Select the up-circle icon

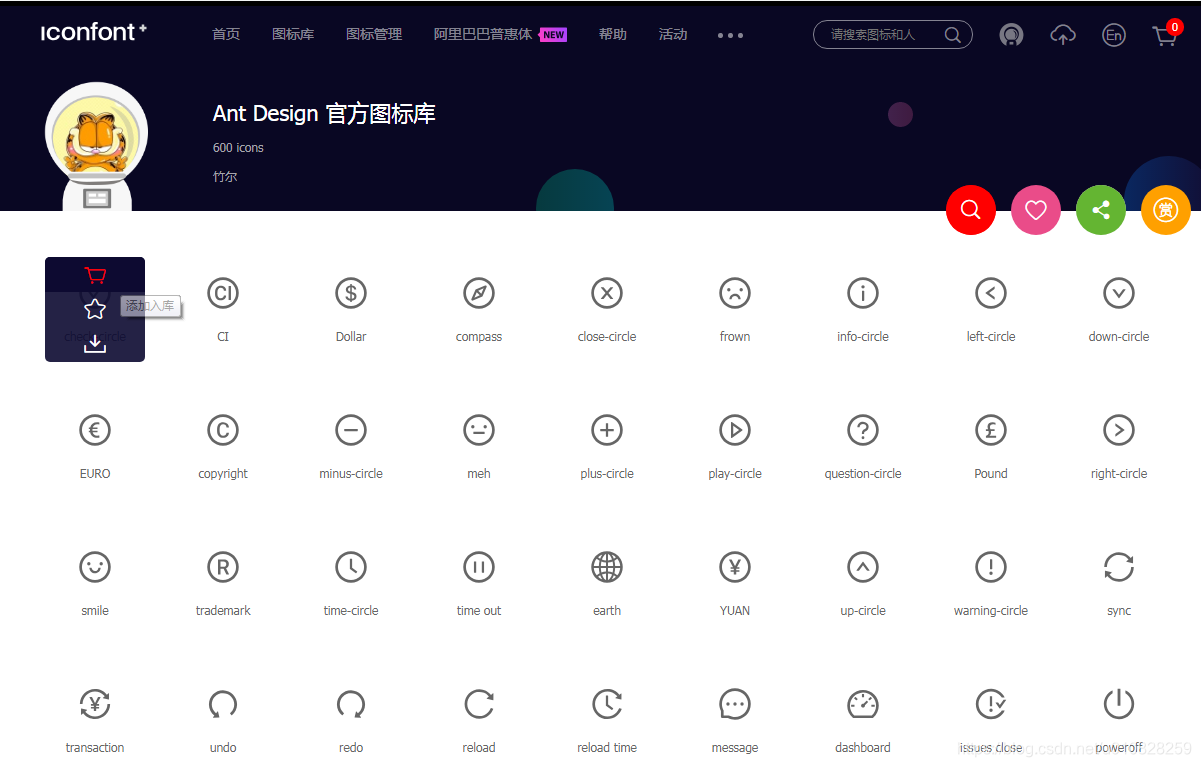(x=863, y=567)
